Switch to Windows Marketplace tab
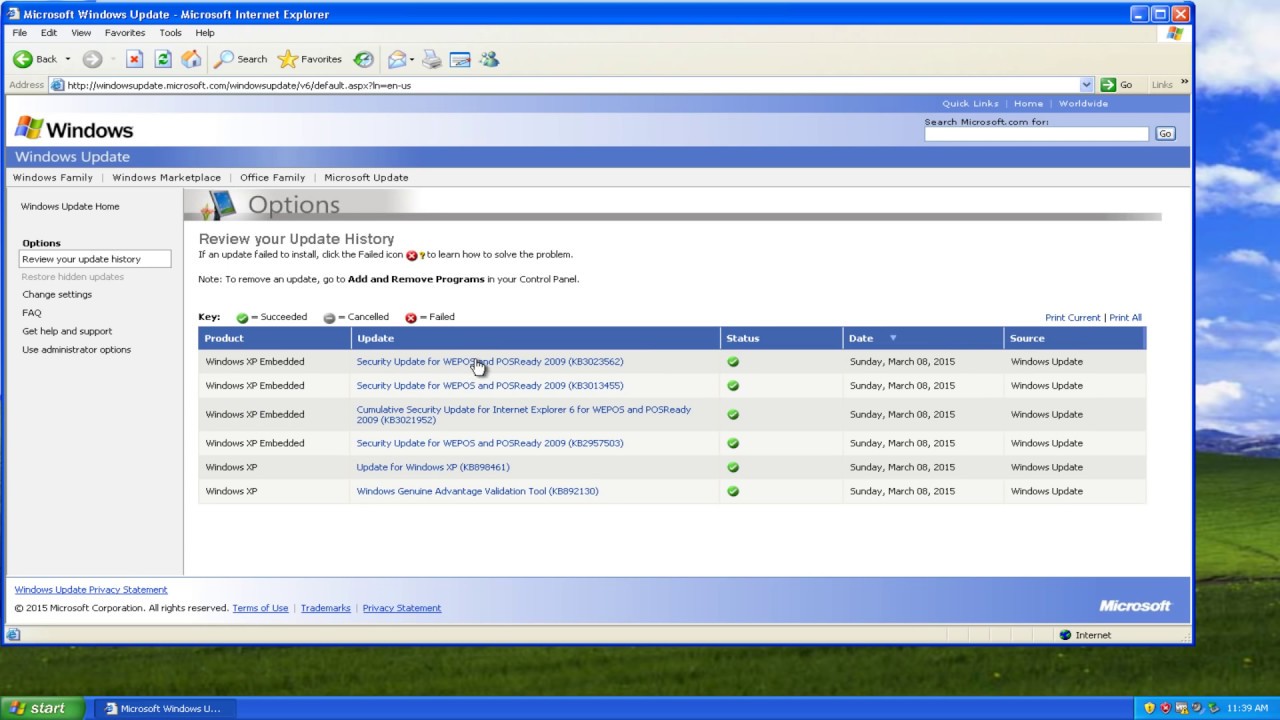The width and height of the screenshot is (1280, 720). click(167, 178)
